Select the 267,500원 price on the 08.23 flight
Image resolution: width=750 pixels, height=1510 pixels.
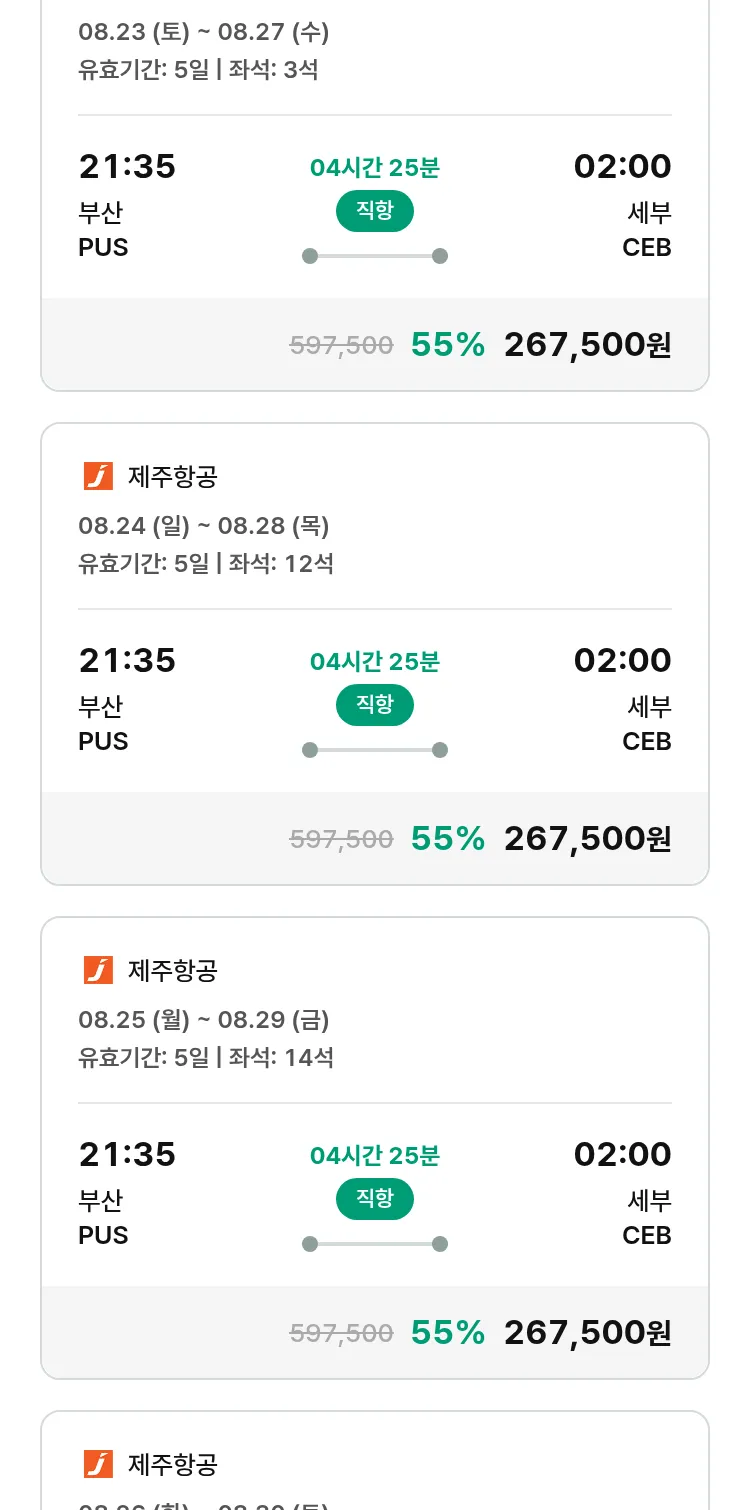tap(587, 345)
